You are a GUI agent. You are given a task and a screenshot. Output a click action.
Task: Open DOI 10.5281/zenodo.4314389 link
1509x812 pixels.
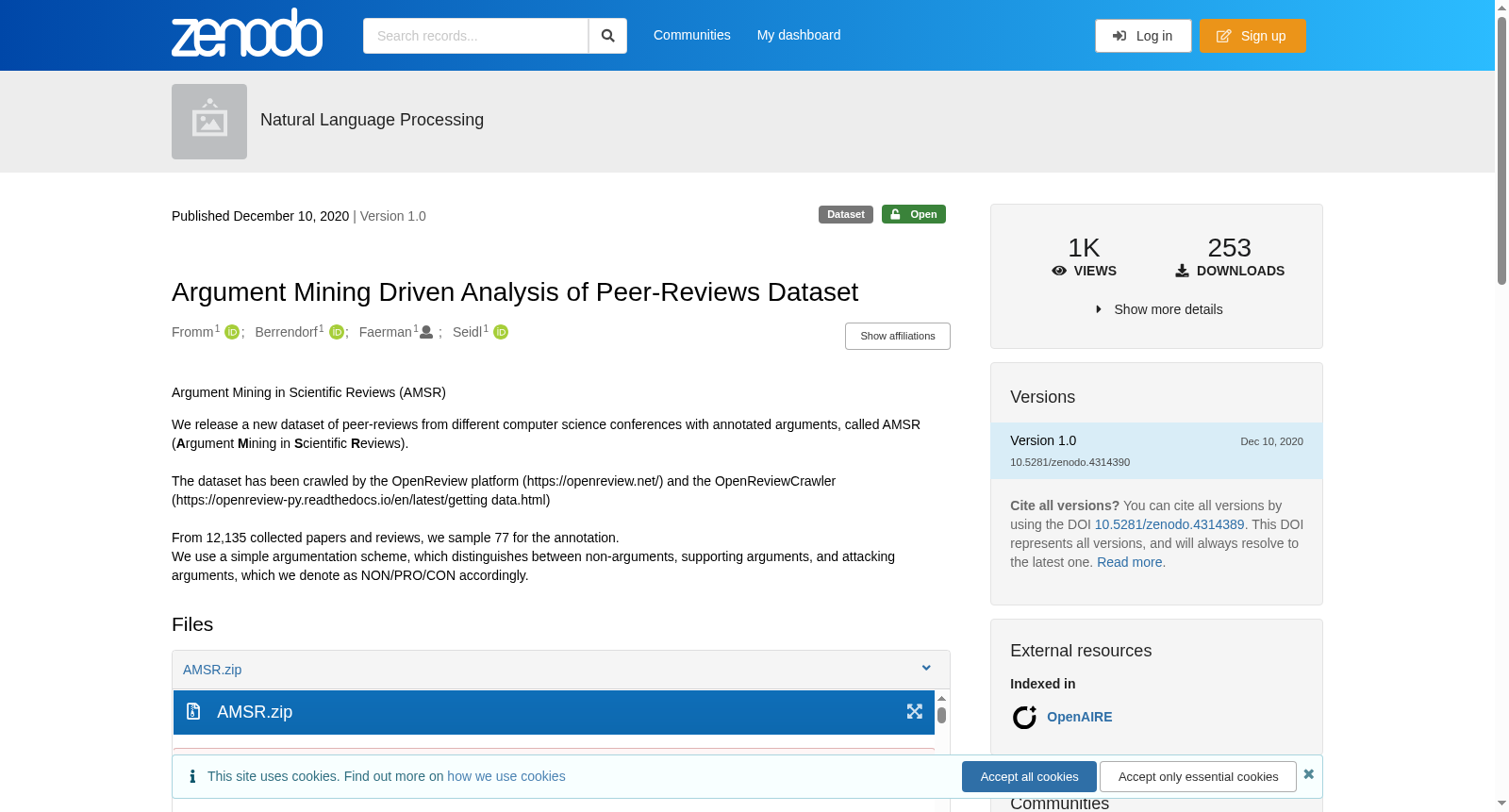click(x=1169, y=524)
